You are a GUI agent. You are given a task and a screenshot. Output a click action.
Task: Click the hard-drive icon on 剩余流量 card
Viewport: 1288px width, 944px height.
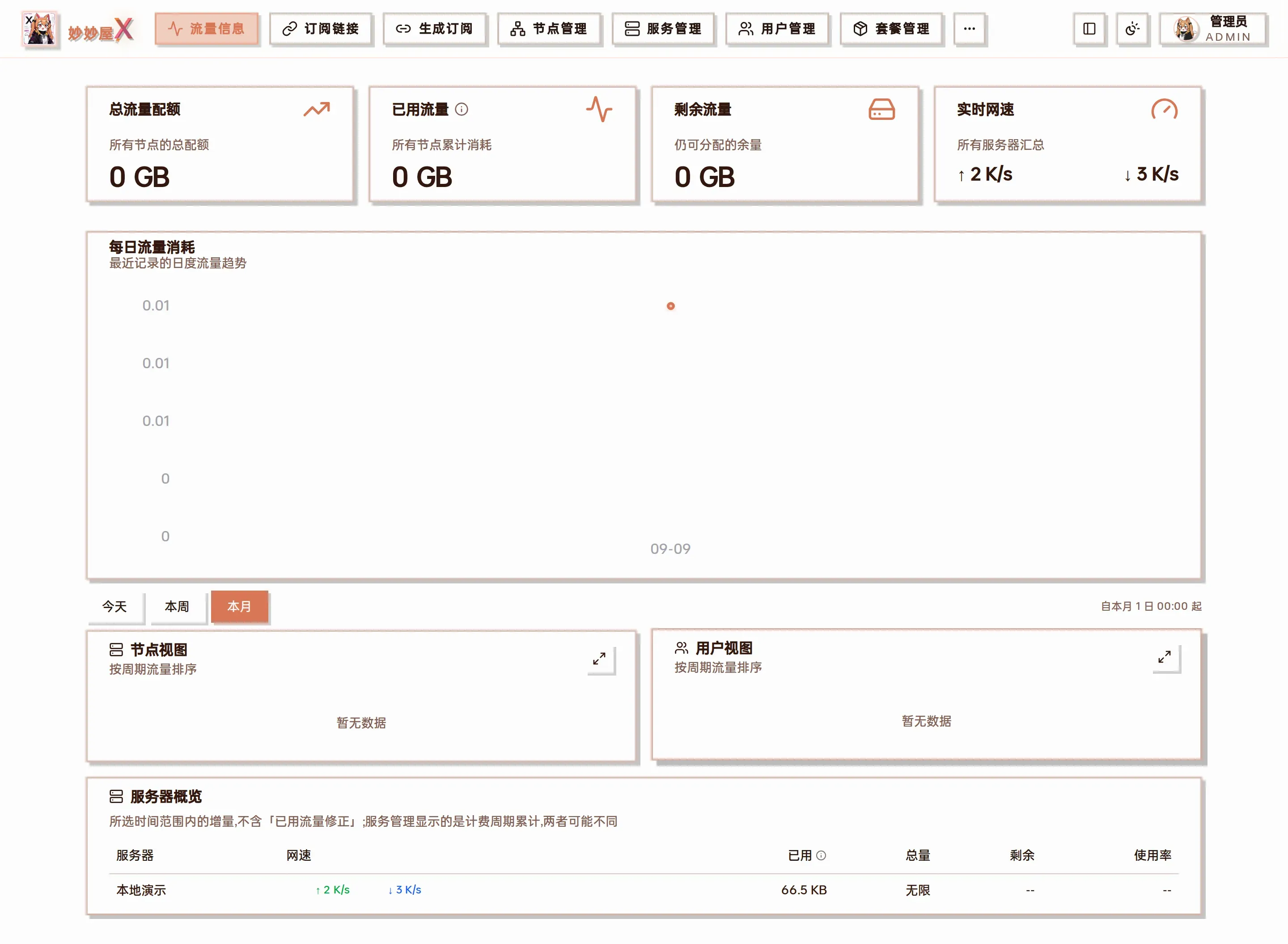882,109
